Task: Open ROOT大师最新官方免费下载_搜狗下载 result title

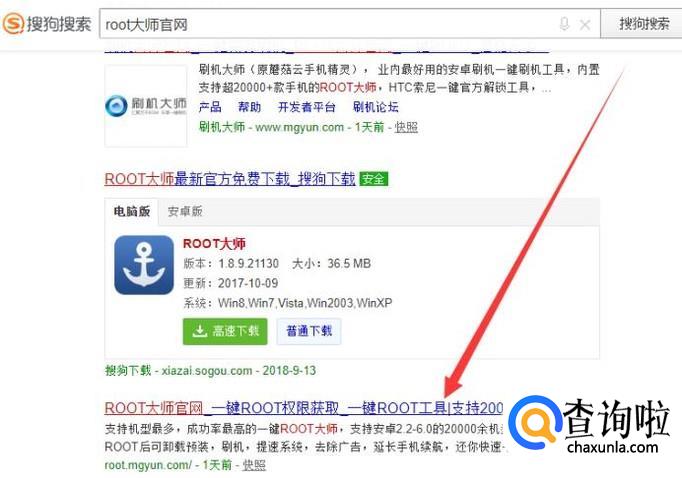Action: [x=230, y=179]
